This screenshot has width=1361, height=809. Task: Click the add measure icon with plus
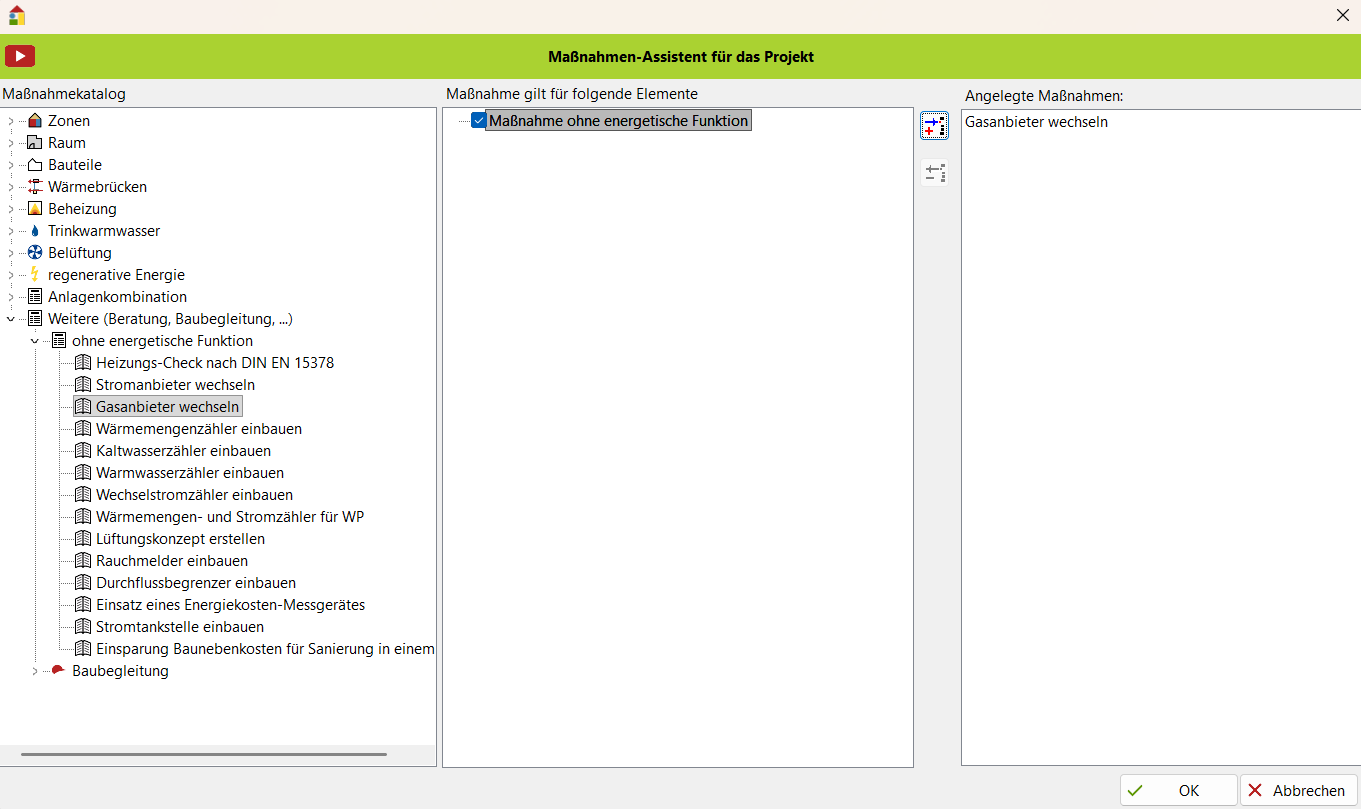[x=934, y=126]
